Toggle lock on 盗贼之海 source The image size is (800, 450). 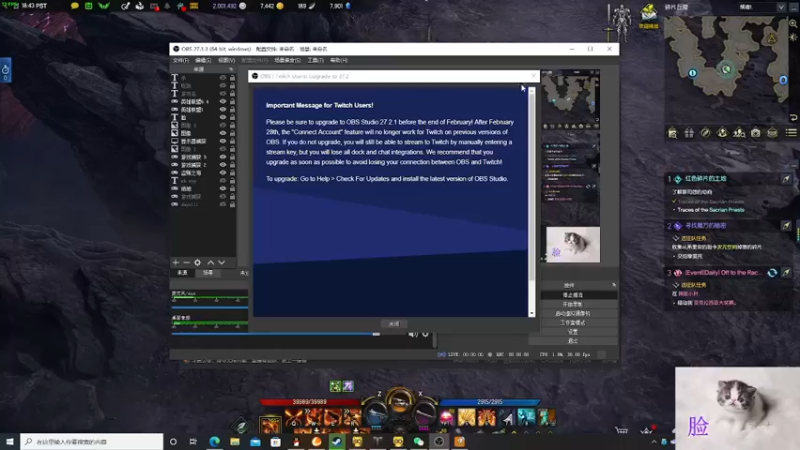pos(232,172)
